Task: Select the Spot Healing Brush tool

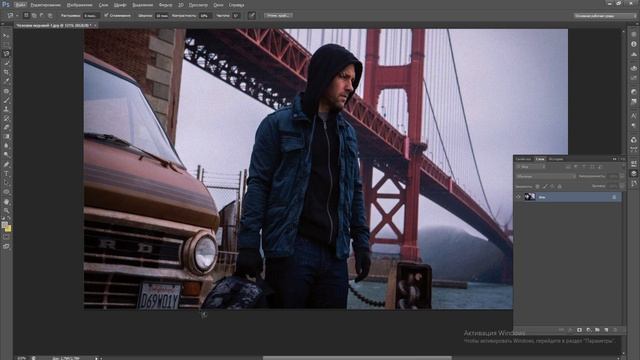Action: 6,91
